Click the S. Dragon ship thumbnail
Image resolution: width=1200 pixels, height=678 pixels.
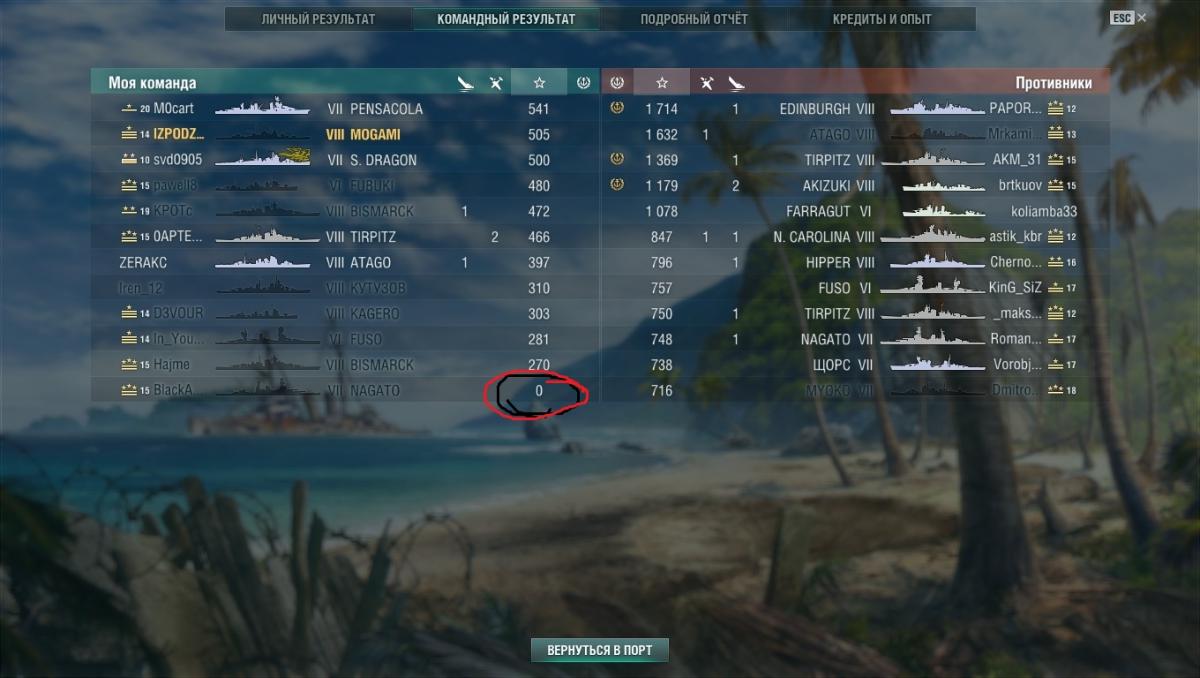(263, 159)
